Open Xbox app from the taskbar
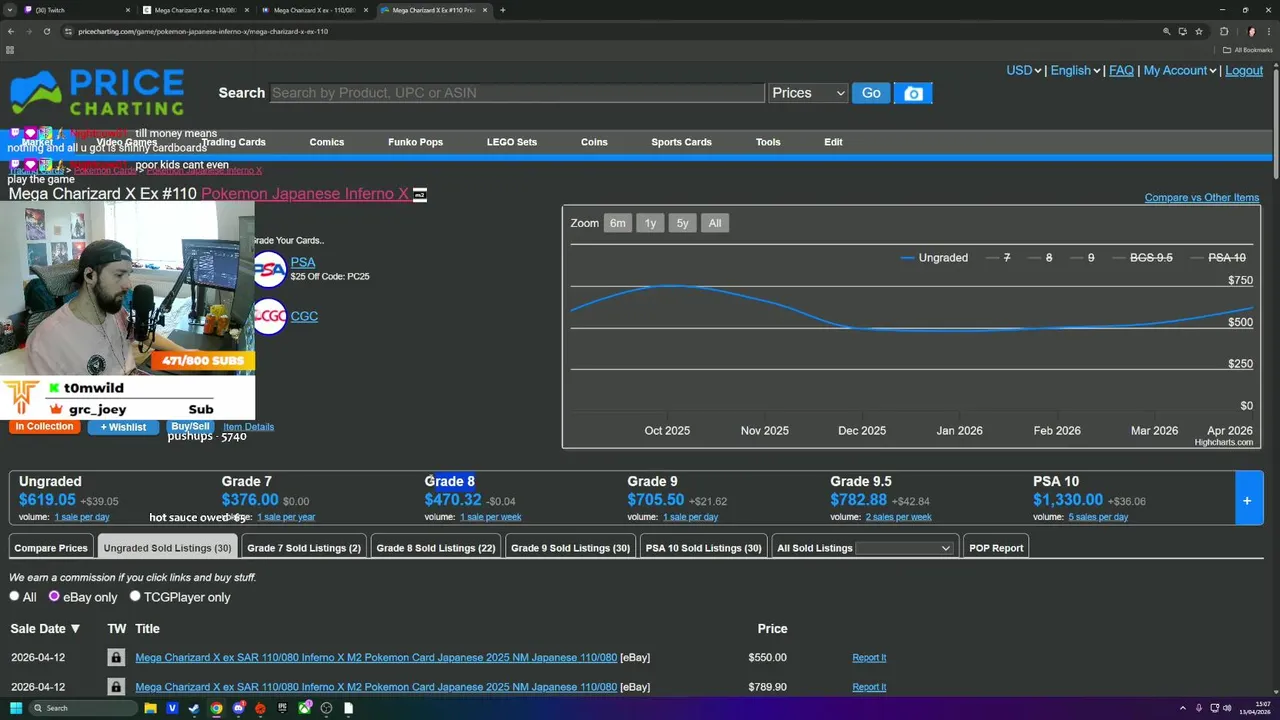The image size is (1280, 720). tap(304, 708)
